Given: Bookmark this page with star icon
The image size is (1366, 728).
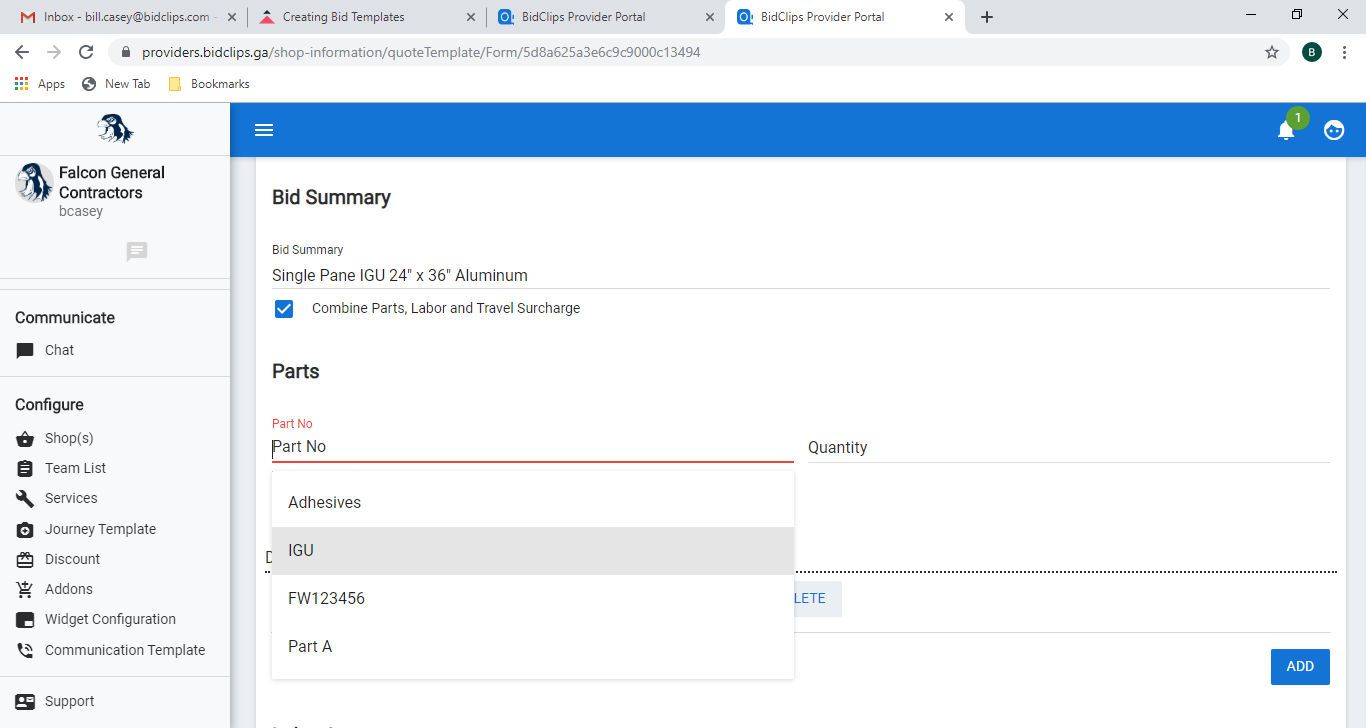Looking at the screenshot, I should point(1272,52).
